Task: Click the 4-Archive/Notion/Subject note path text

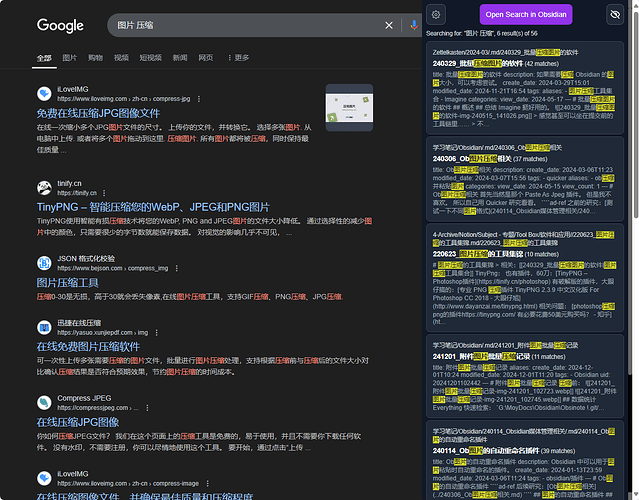Action: pyautogui.click(x=524, y=239)
